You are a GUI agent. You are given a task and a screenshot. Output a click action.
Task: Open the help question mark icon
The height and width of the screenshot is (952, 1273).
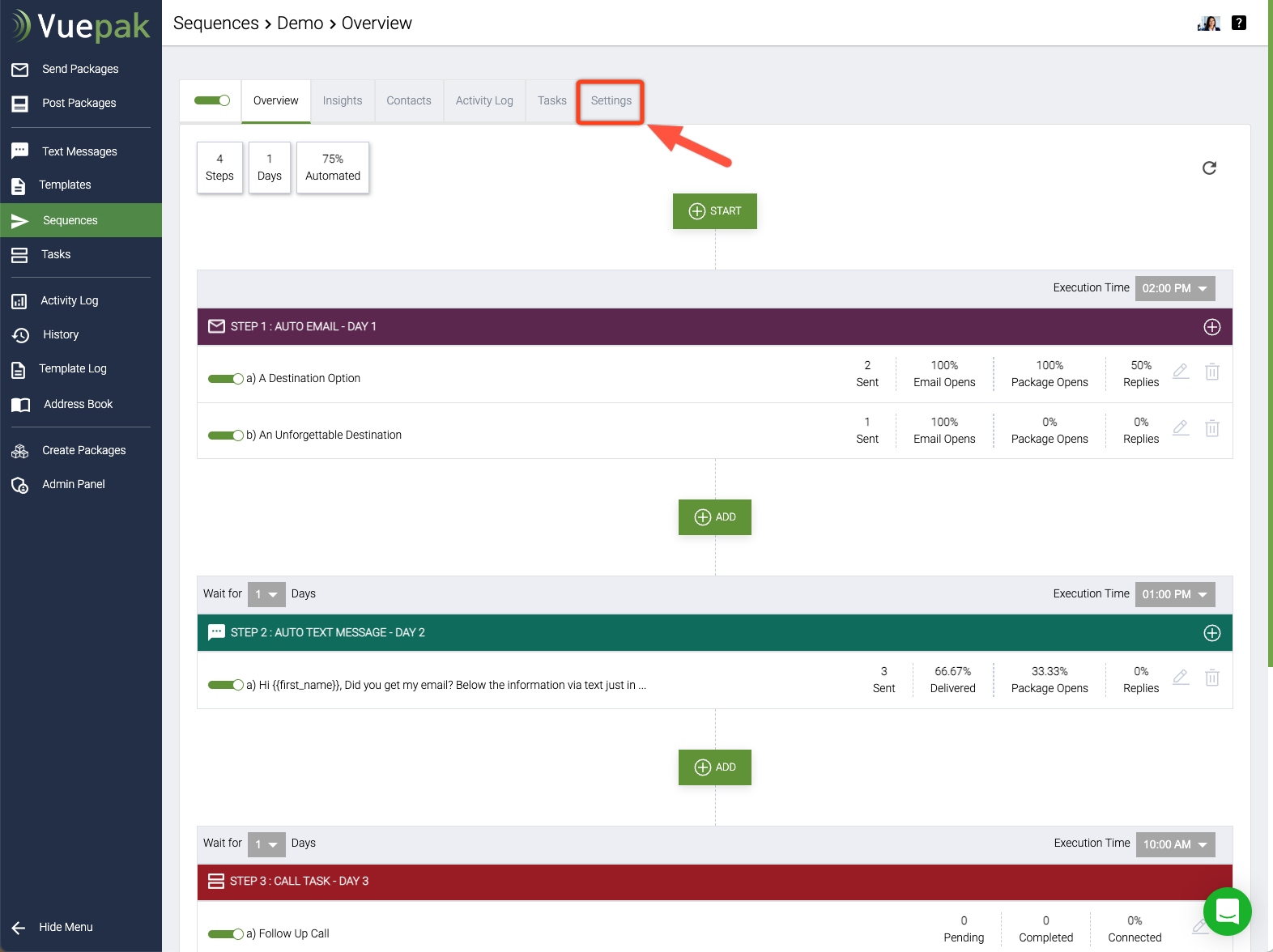click(1238, 23)
